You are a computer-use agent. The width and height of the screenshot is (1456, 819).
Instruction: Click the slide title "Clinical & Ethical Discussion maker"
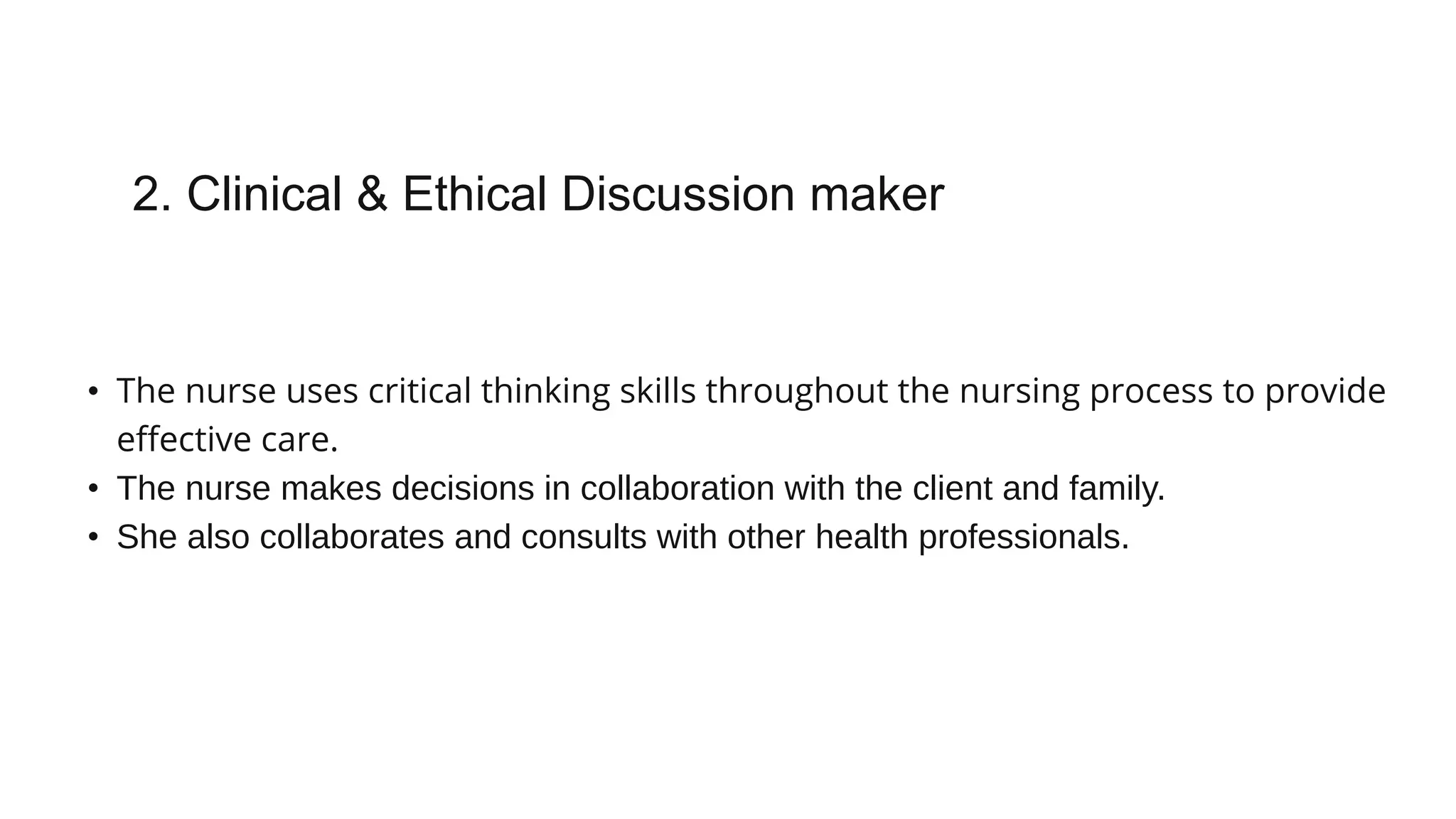(x=537, y=194)
